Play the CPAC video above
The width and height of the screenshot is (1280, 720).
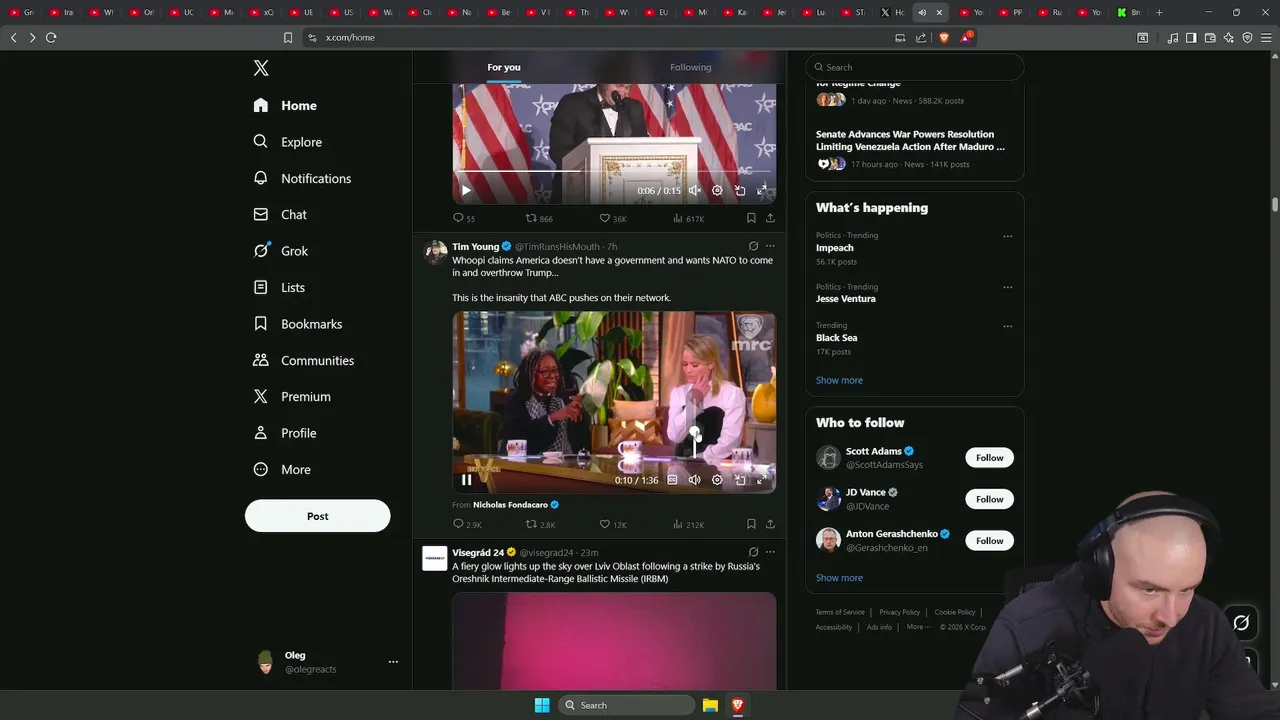click(466, 190)
